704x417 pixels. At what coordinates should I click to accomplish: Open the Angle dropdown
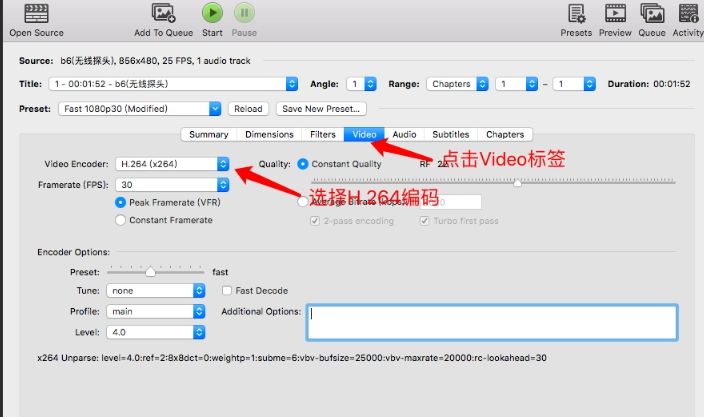(361, 84)
